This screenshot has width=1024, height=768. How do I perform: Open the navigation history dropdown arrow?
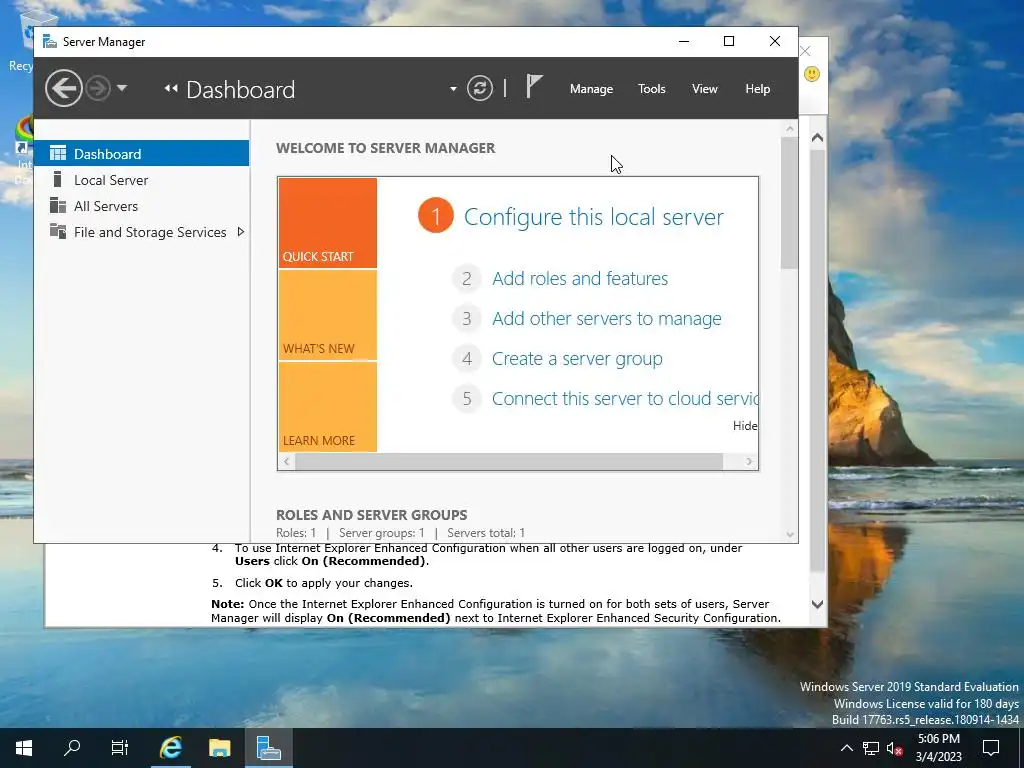[122, 88]
